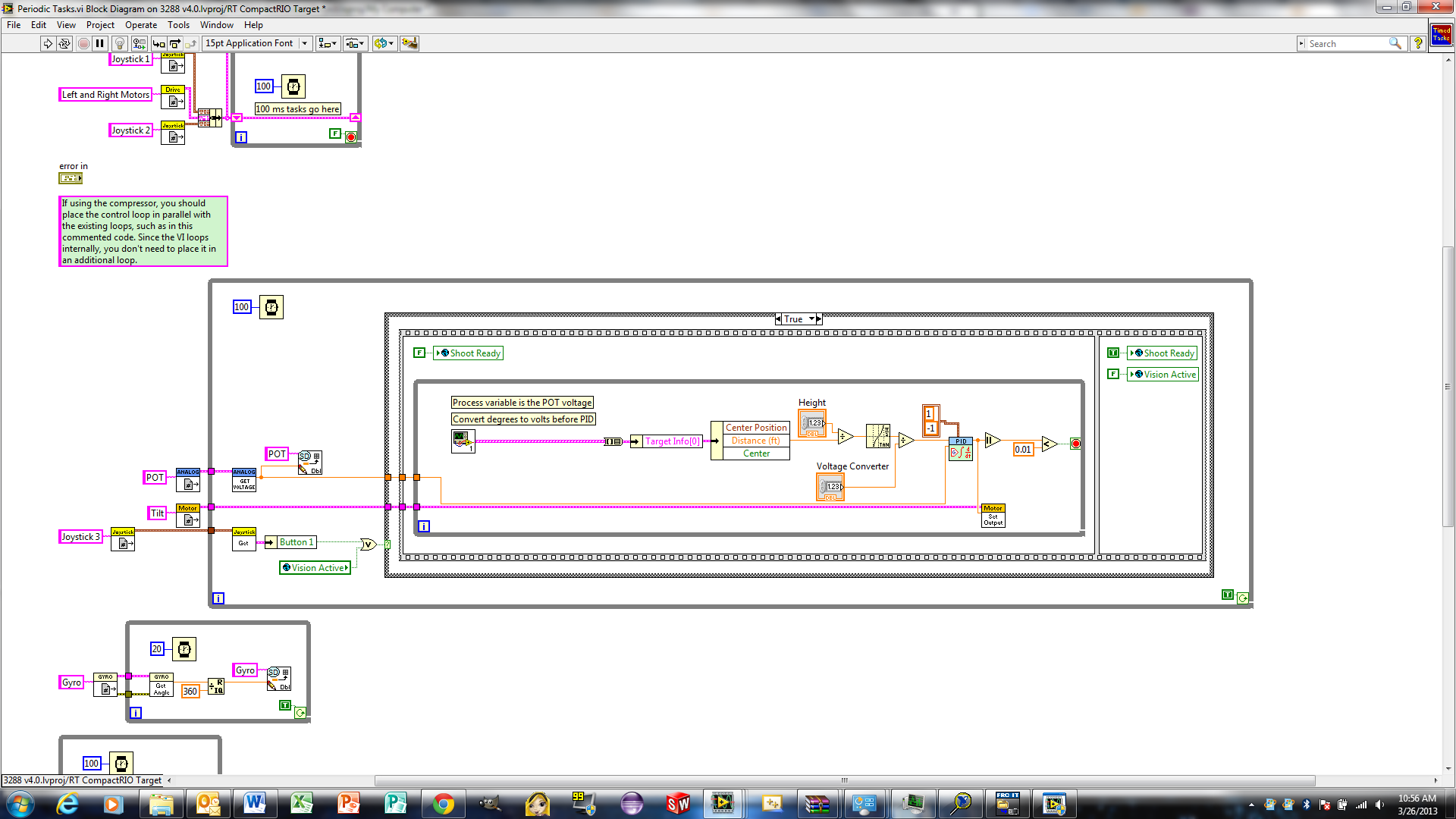Select the Analog Get Voltage node

tap(243, 479)
